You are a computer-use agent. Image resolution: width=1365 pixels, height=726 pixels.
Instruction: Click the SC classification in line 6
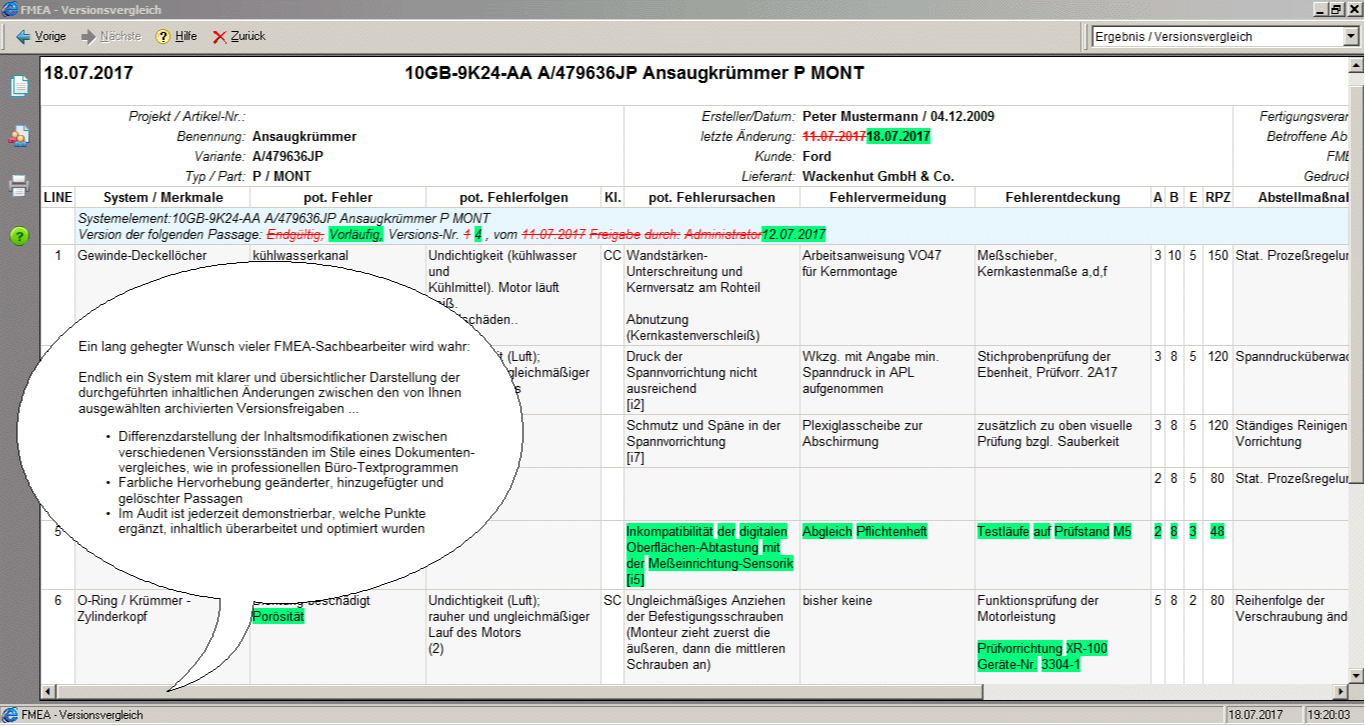coord(613,601)
